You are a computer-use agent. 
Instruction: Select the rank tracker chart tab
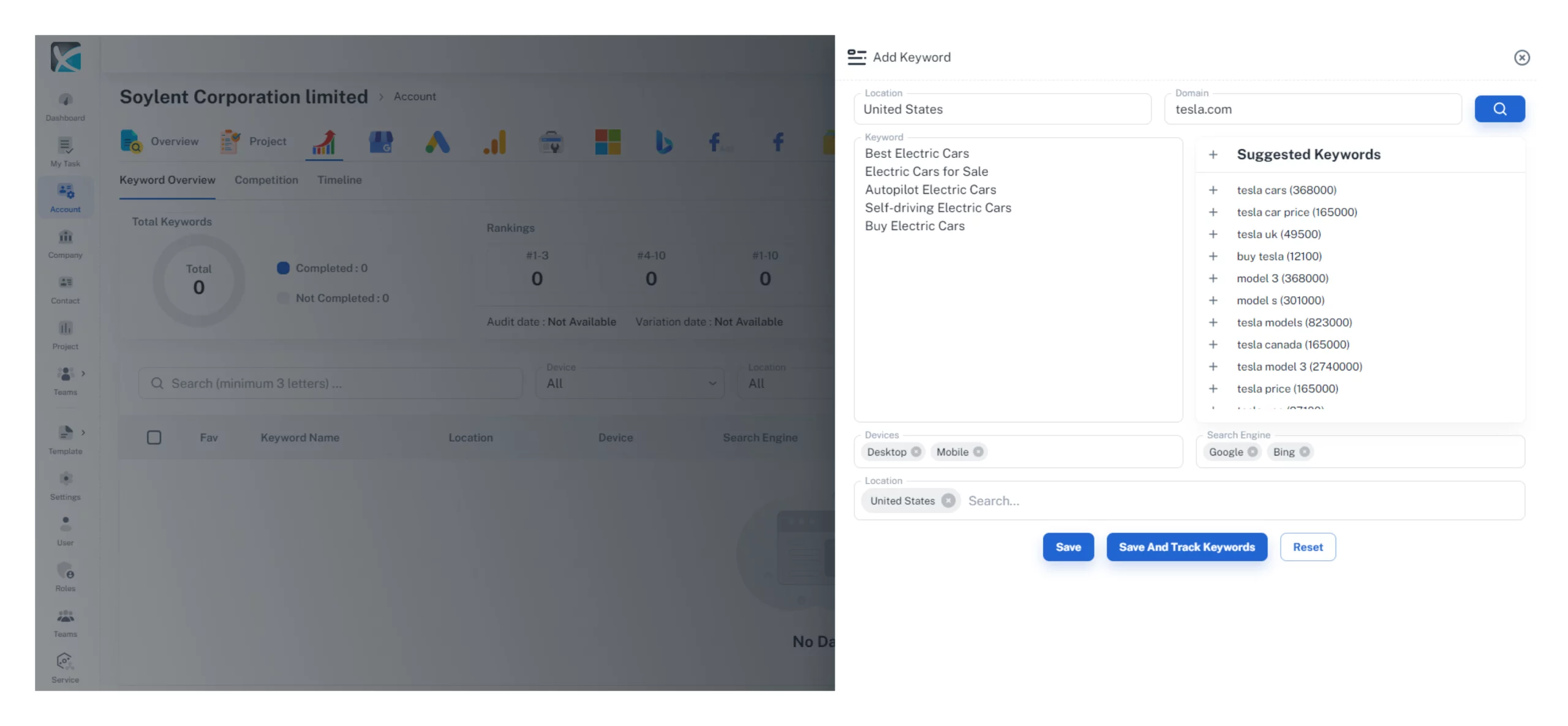[324, 143]
